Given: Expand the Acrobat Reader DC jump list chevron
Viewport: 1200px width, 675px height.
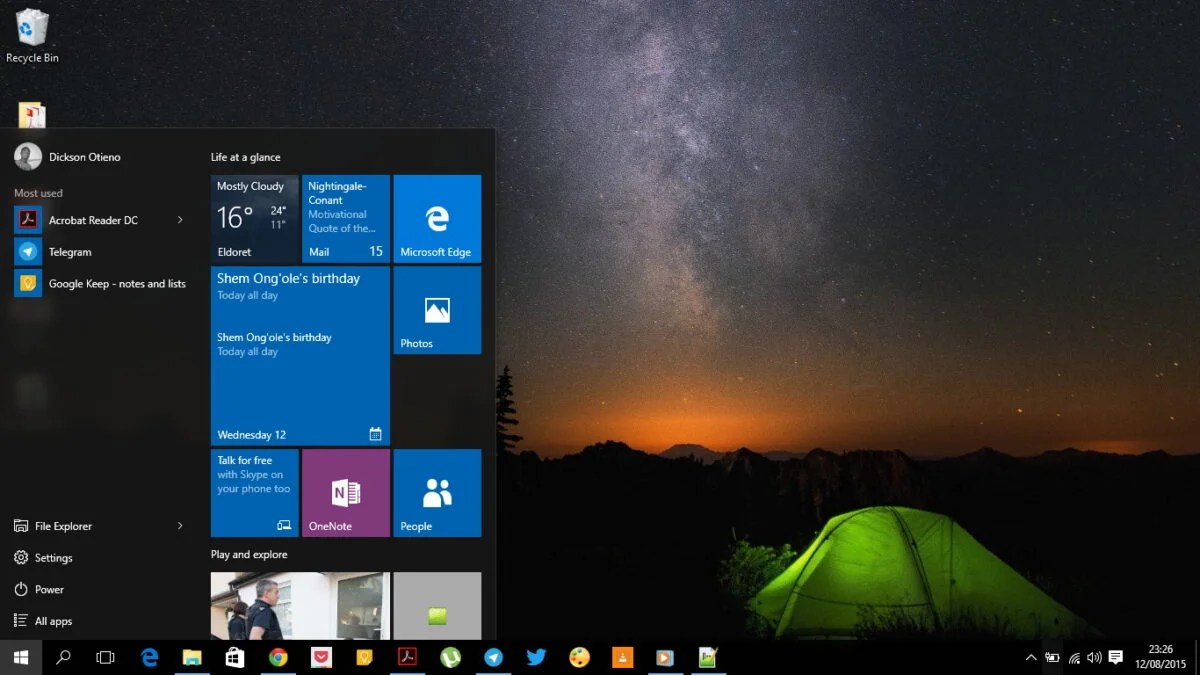Looking at the screenshot, I should (181, 219).
